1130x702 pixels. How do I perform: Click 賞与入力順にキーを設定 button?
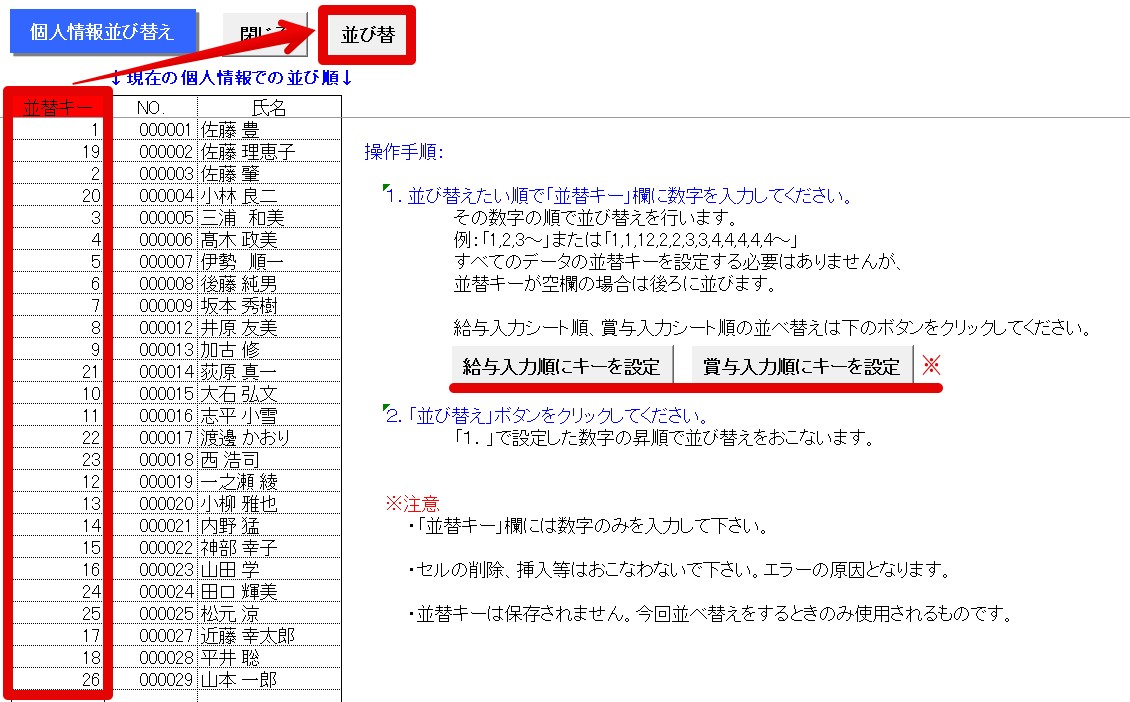[801, 365]
